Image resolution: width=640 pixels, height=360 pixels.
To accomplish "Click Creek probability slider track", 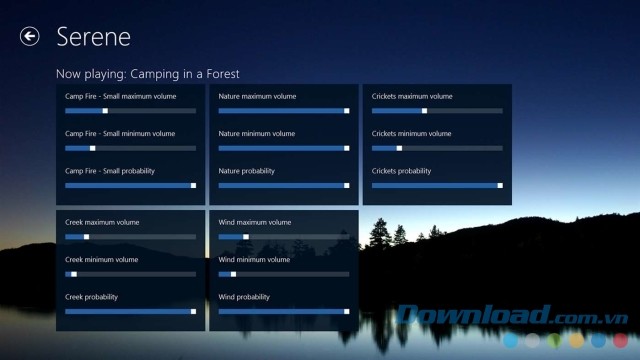I will click(131, 311).
